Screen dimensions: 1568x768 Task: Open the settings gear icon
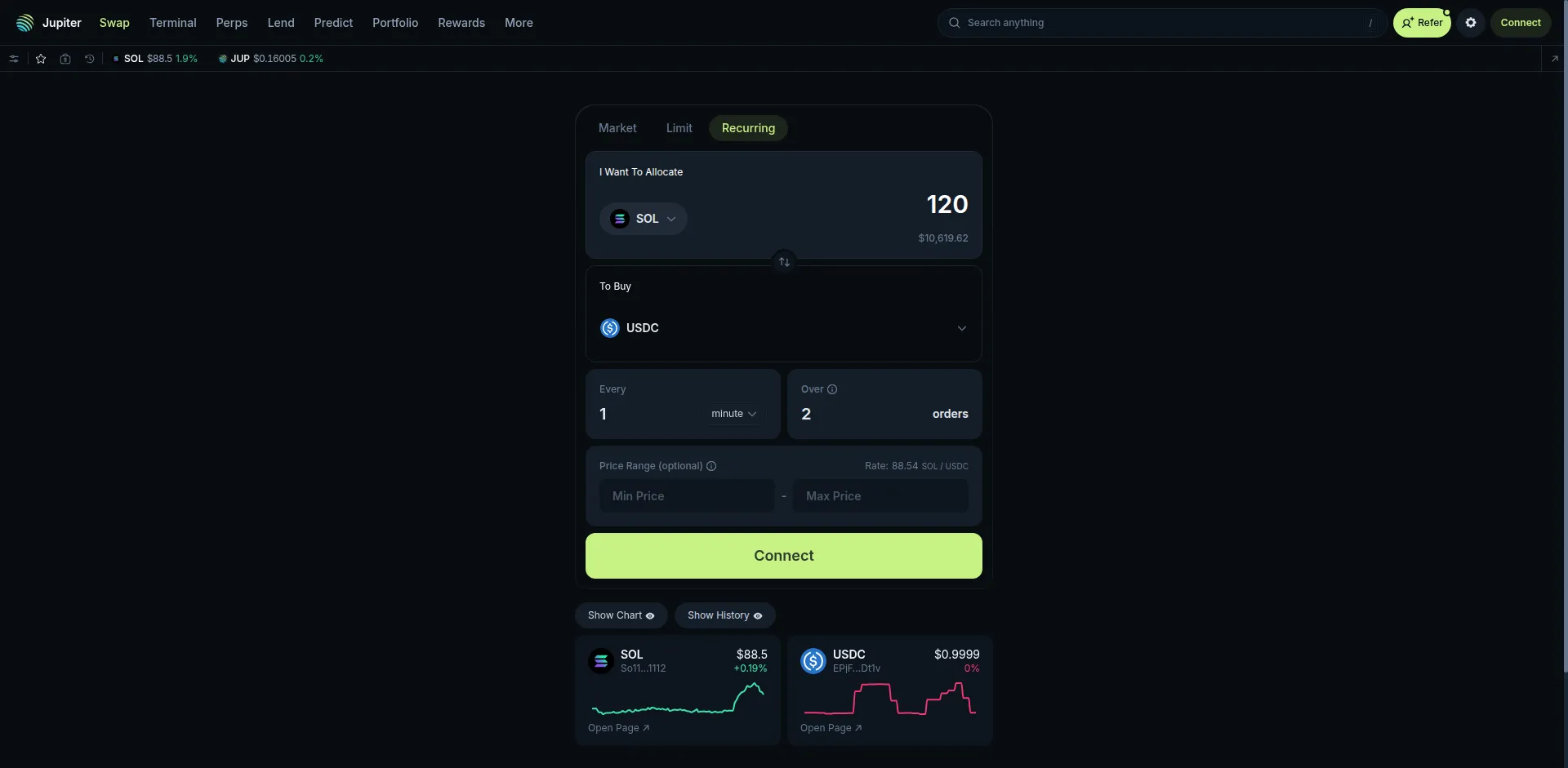tap(1471, 23)
